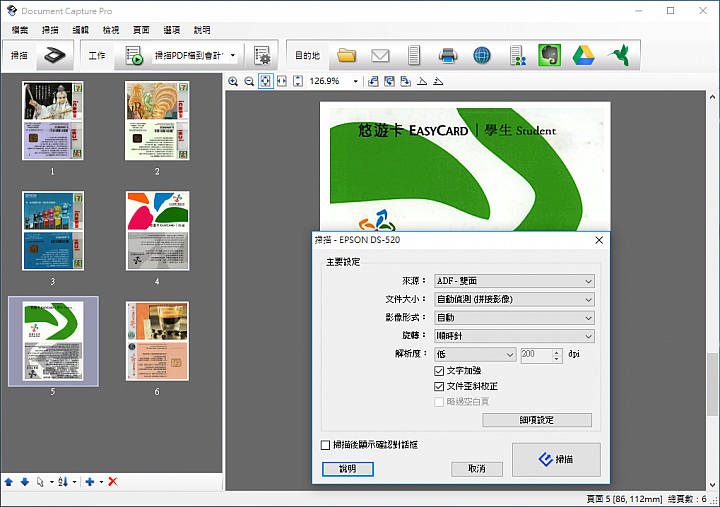This screenshot has height=507, width=720.
Task: Move page up blue arrow
Action: (x=9, y=482)
